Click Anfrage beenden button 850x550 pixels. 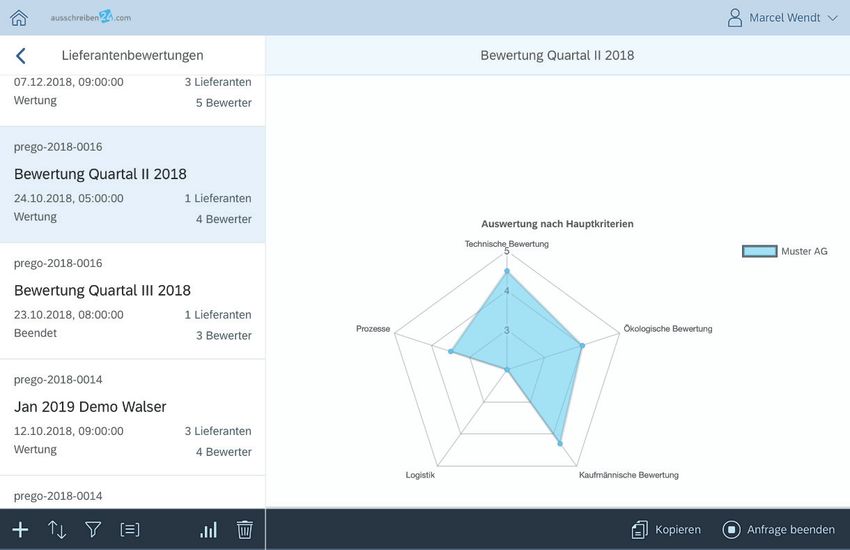pos(779,530)
